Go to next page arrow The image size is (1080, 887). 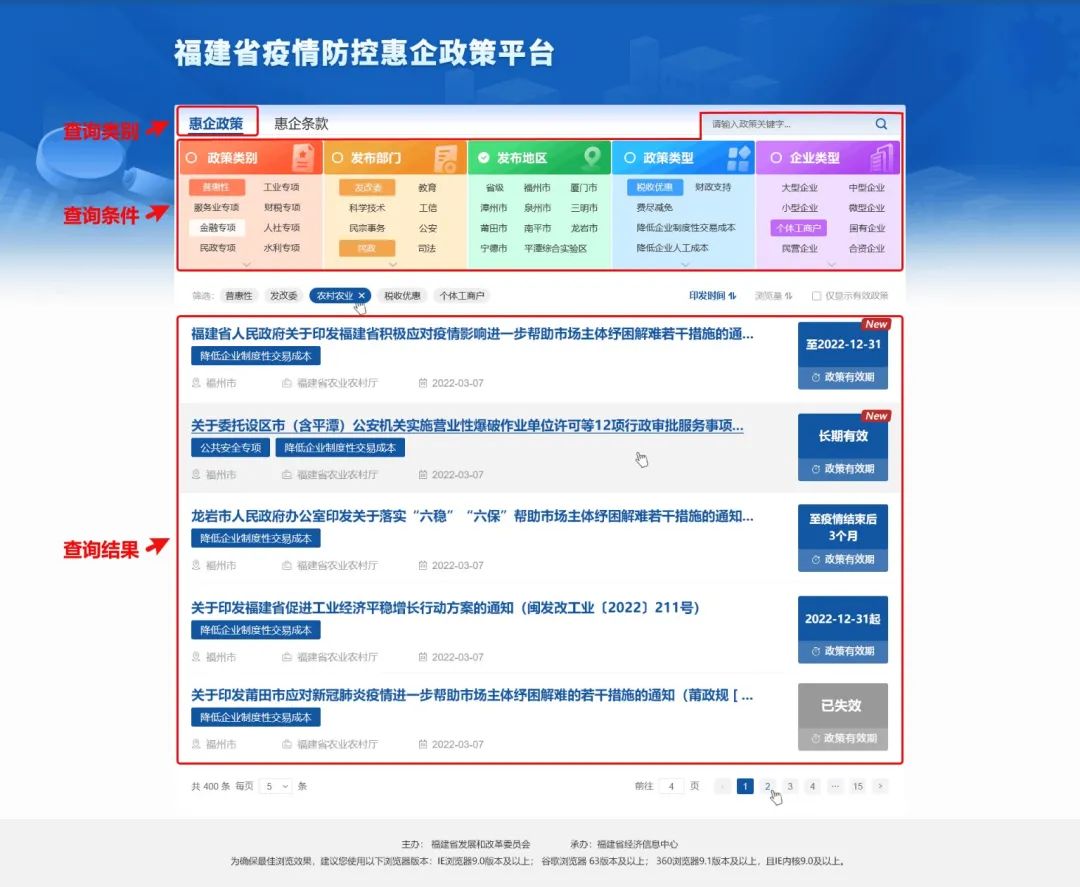(880, 787)
